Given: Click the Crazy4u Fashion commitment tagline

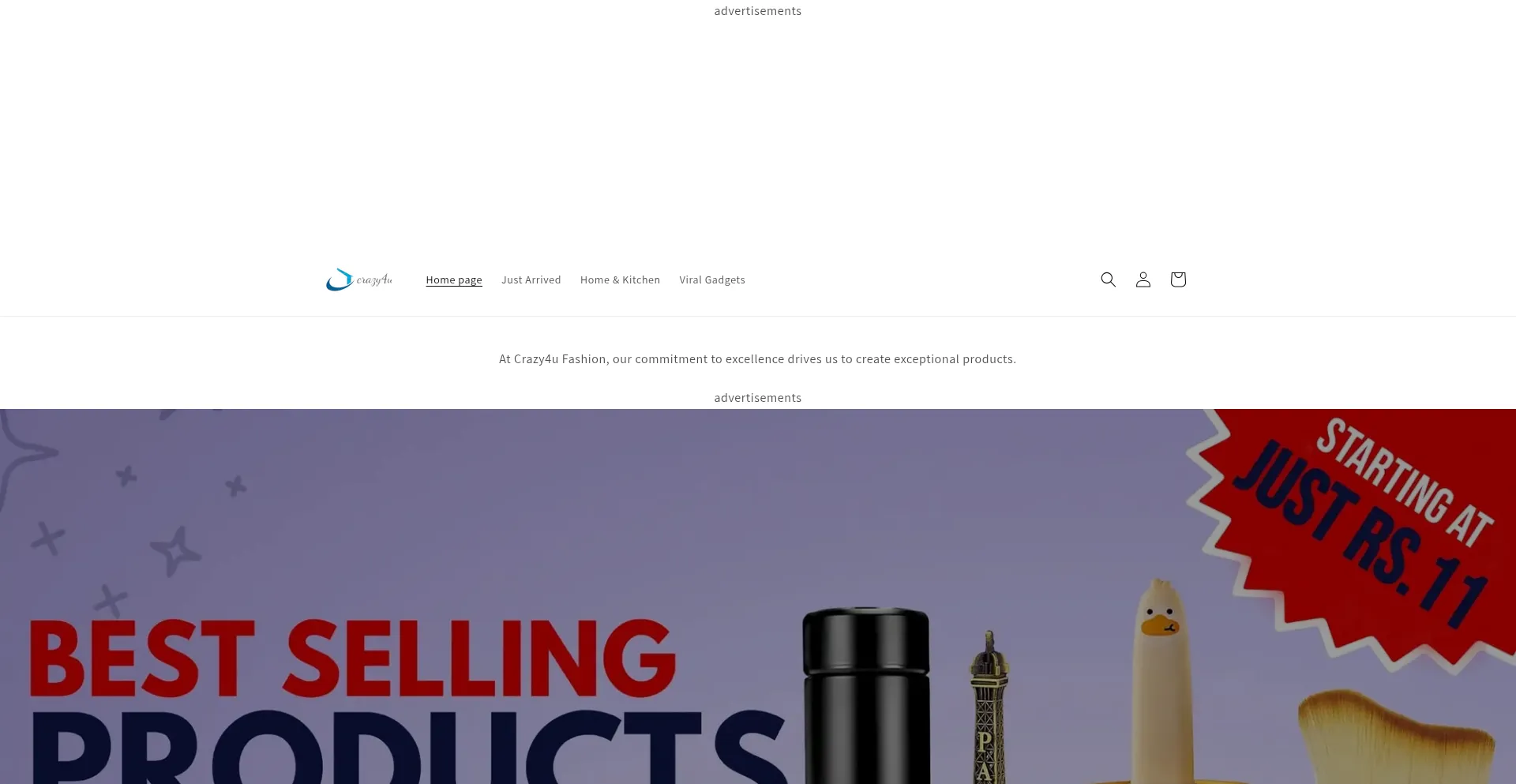Looking at the screenshot, I should (x=757, y=359).
